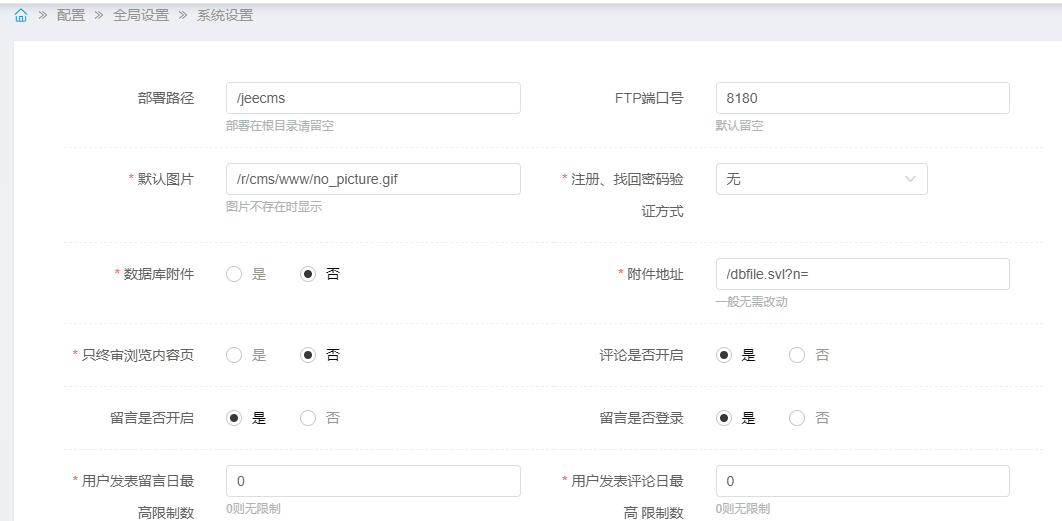
Task: Select 否 for 只终审浏览内容页
Action: click(309, 355)
